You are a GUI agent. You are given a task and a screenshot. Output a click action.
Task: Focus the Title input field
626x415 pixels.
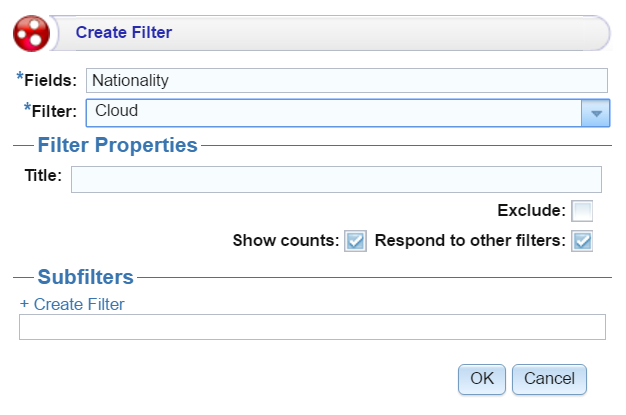click(336, 179)
